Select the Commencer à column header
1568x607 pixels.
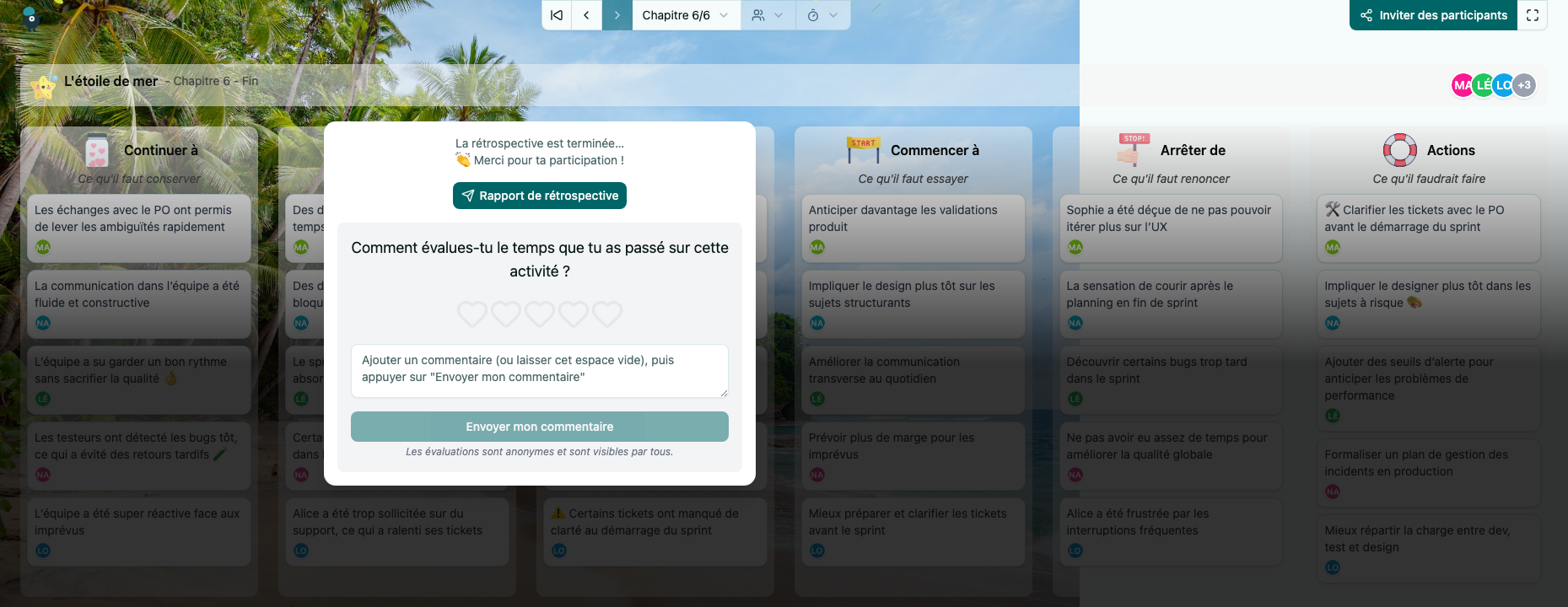[934, 150]
